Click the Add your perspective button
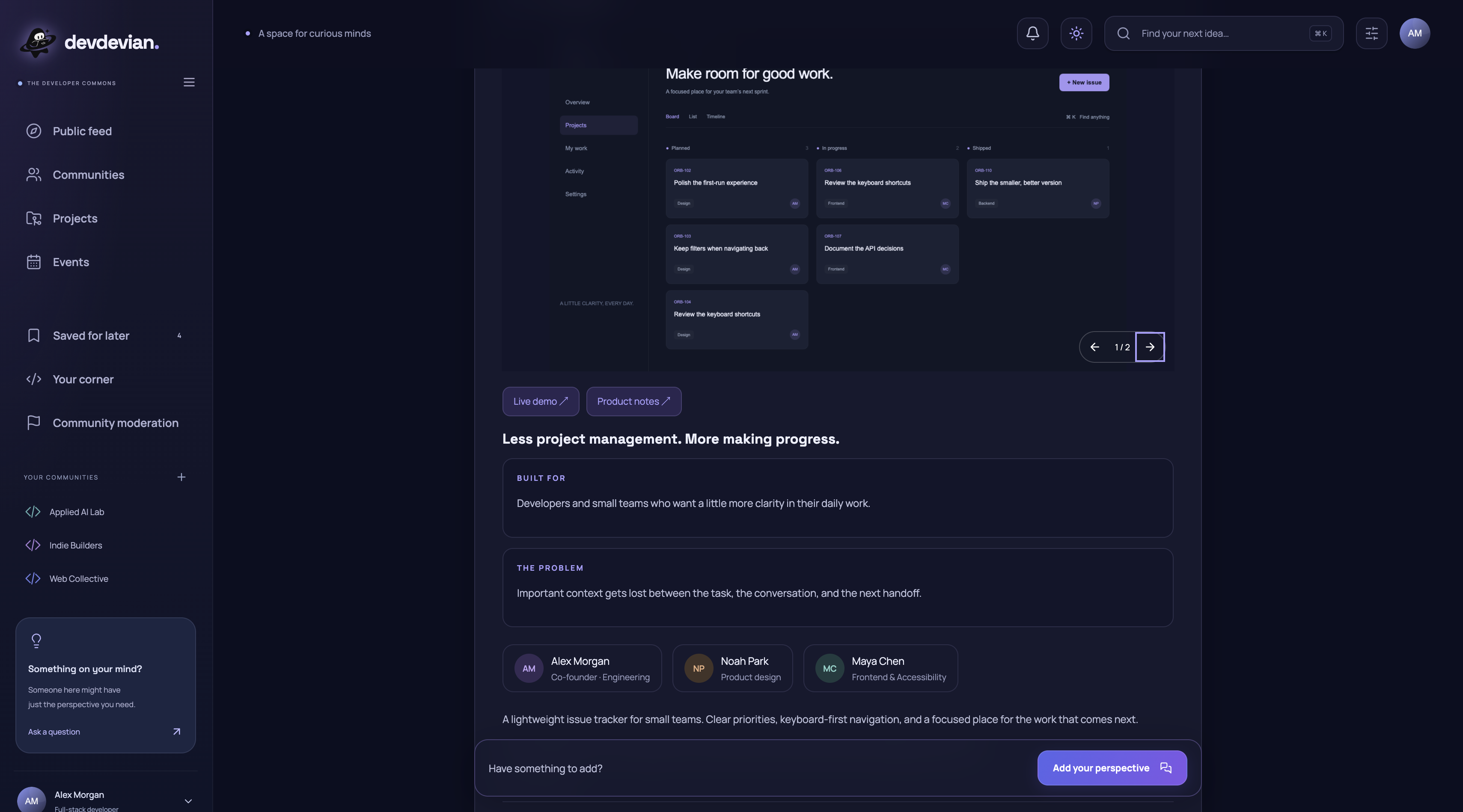Image resolution: width=1463 pixels, height=812 pixels. pyautogui.click(x=1112, y=768)
